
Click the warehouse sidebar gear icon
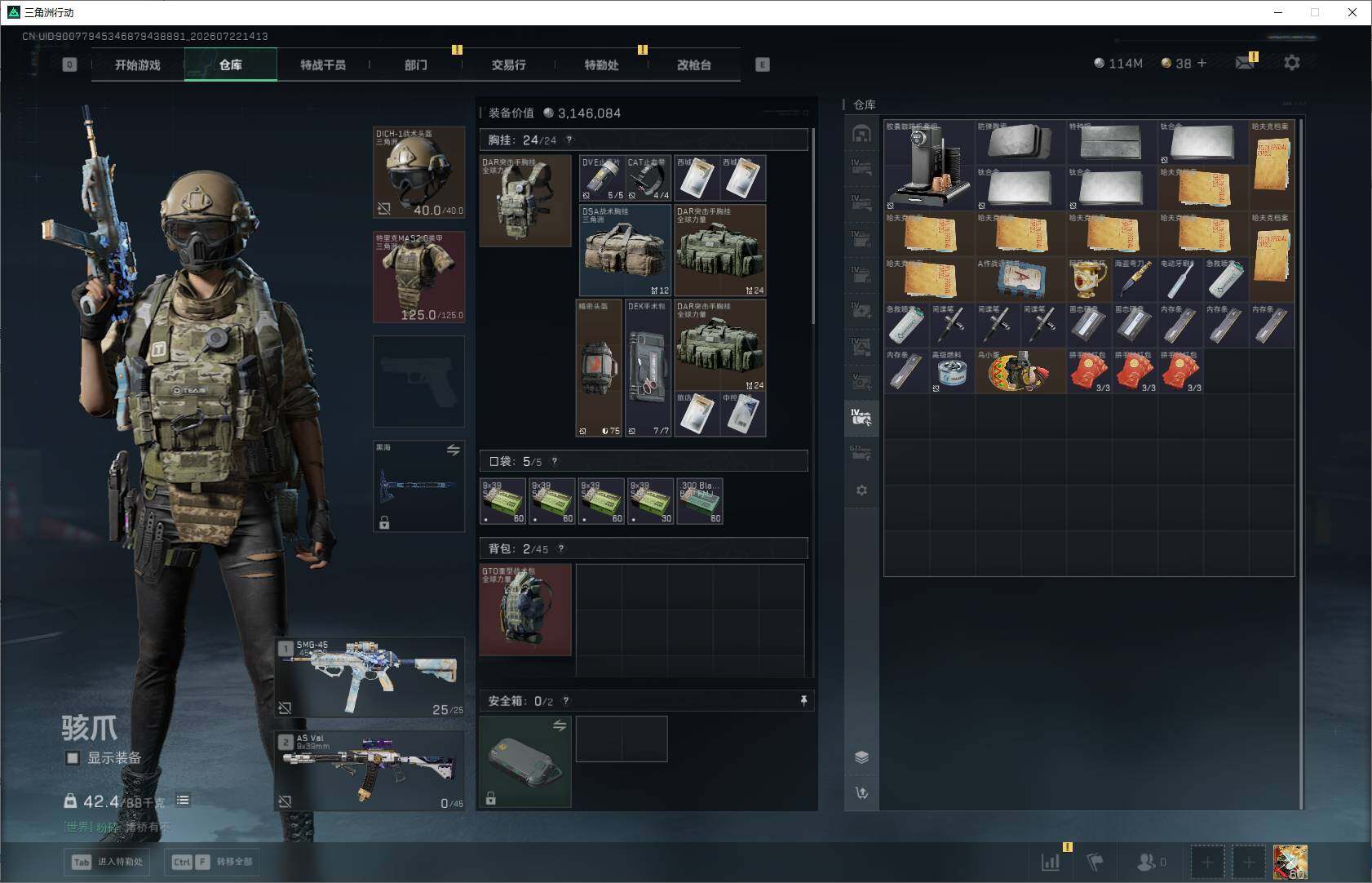861,490
